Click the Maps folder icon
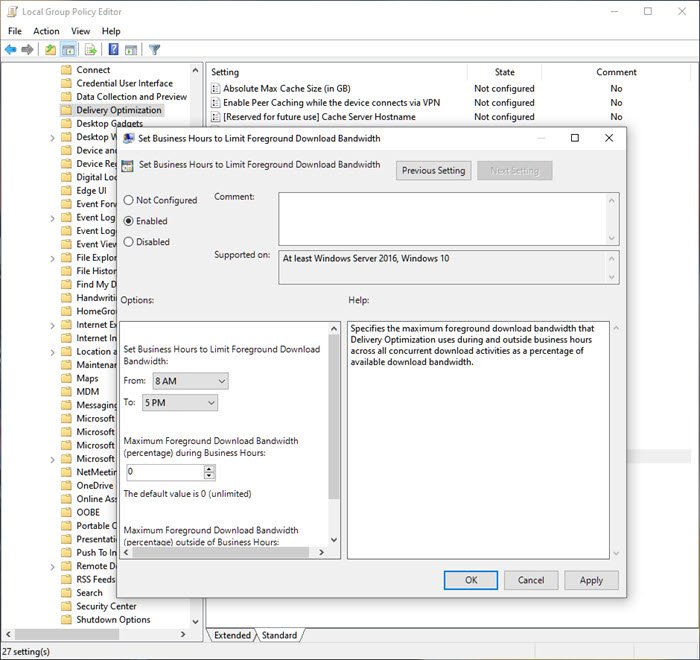The height and width of the screenshot is (660, 700). (x=66, y=378)
